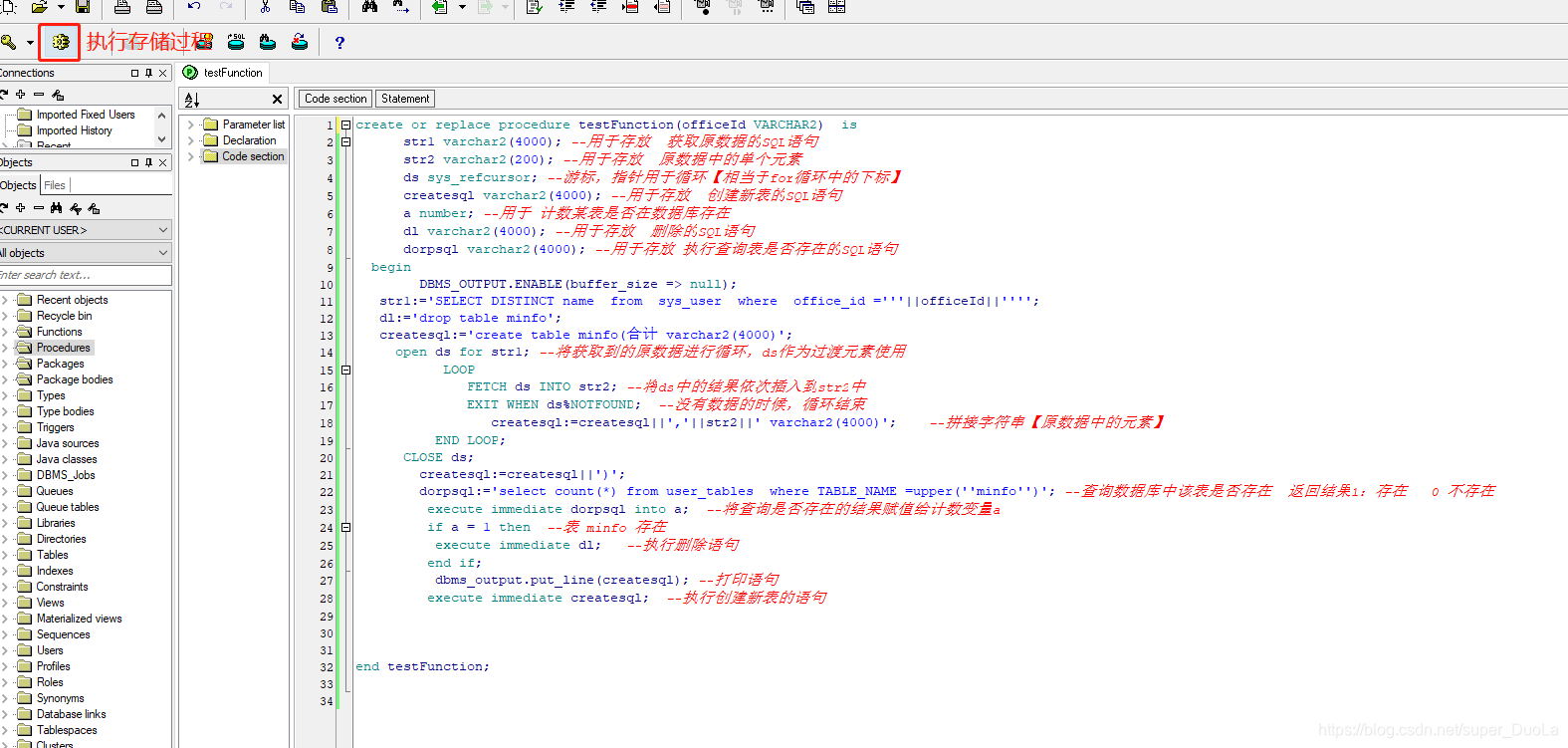The width and height of the screenshot is (1568, 748).
Task: Select the Materialized views folder
Action: pos(79,619)
